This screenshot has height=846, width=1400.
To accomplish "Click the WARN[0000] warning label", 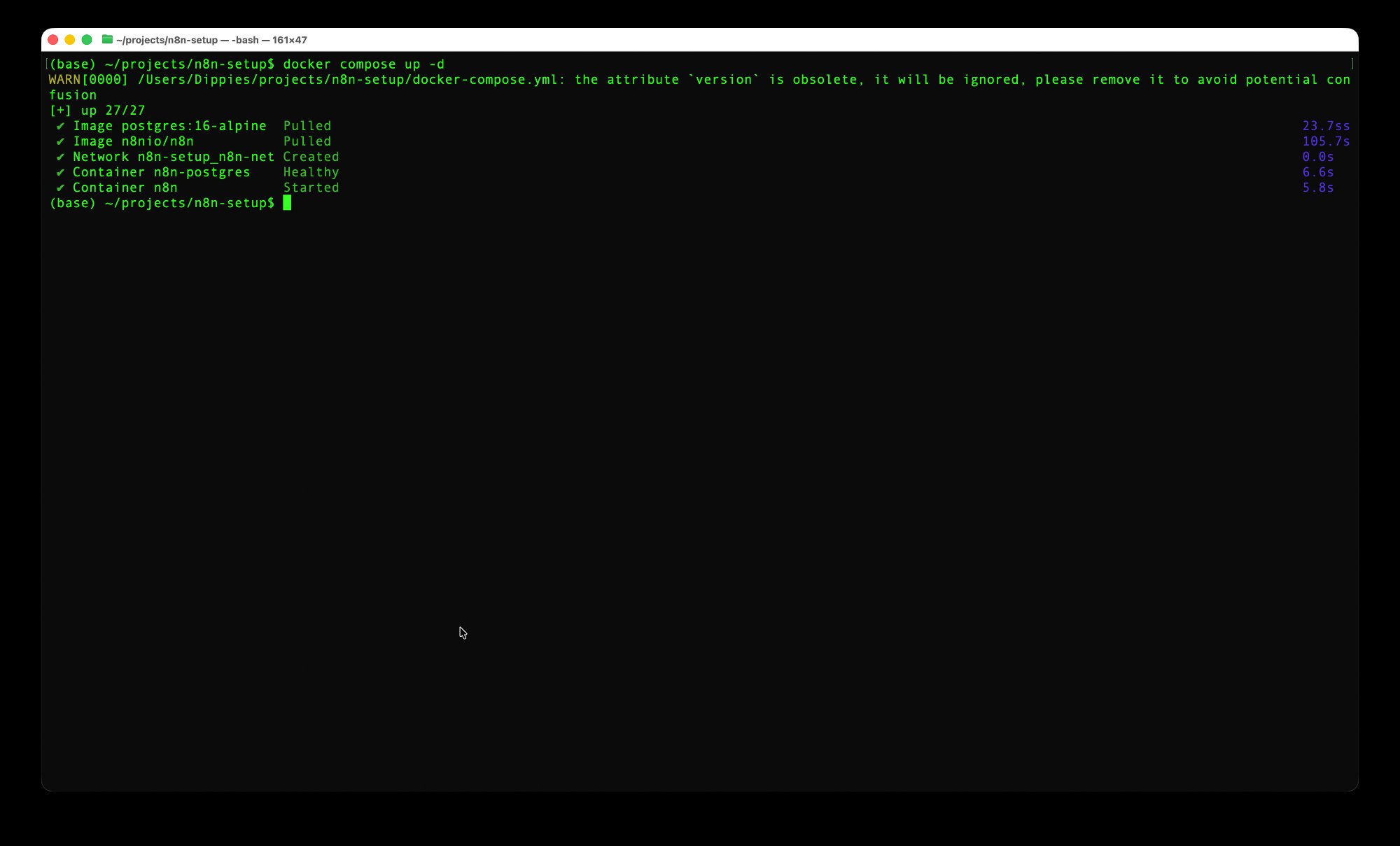I will click(x=86, y=79).
